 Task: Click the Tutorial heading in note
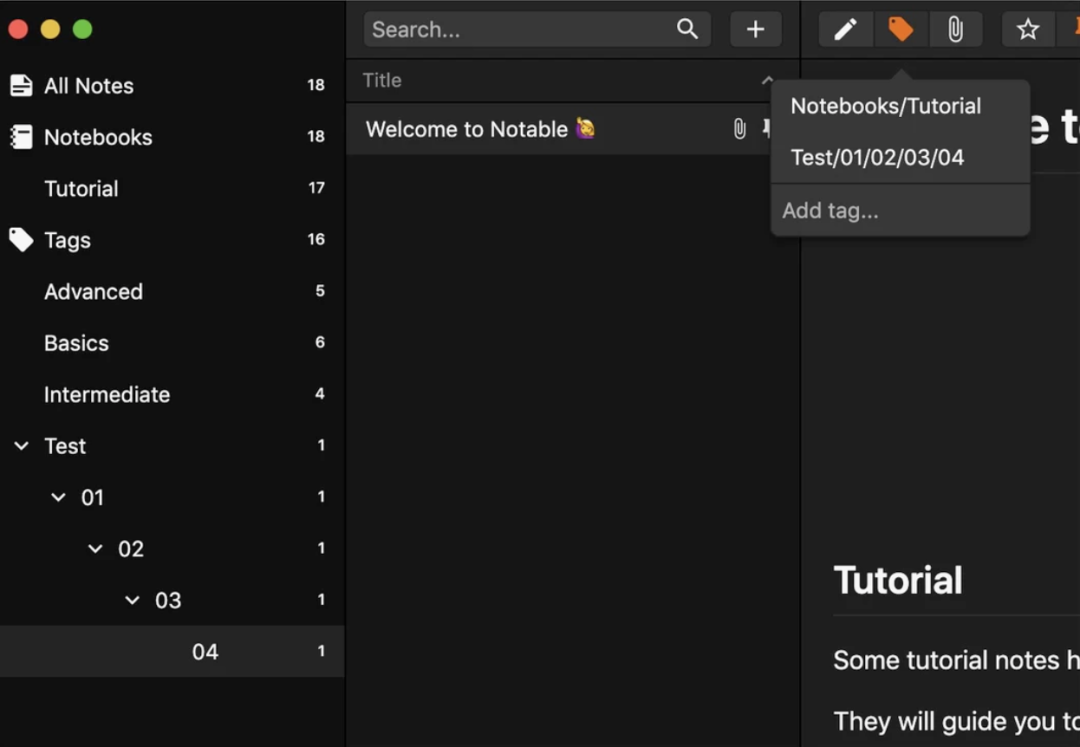pos(897,580)
